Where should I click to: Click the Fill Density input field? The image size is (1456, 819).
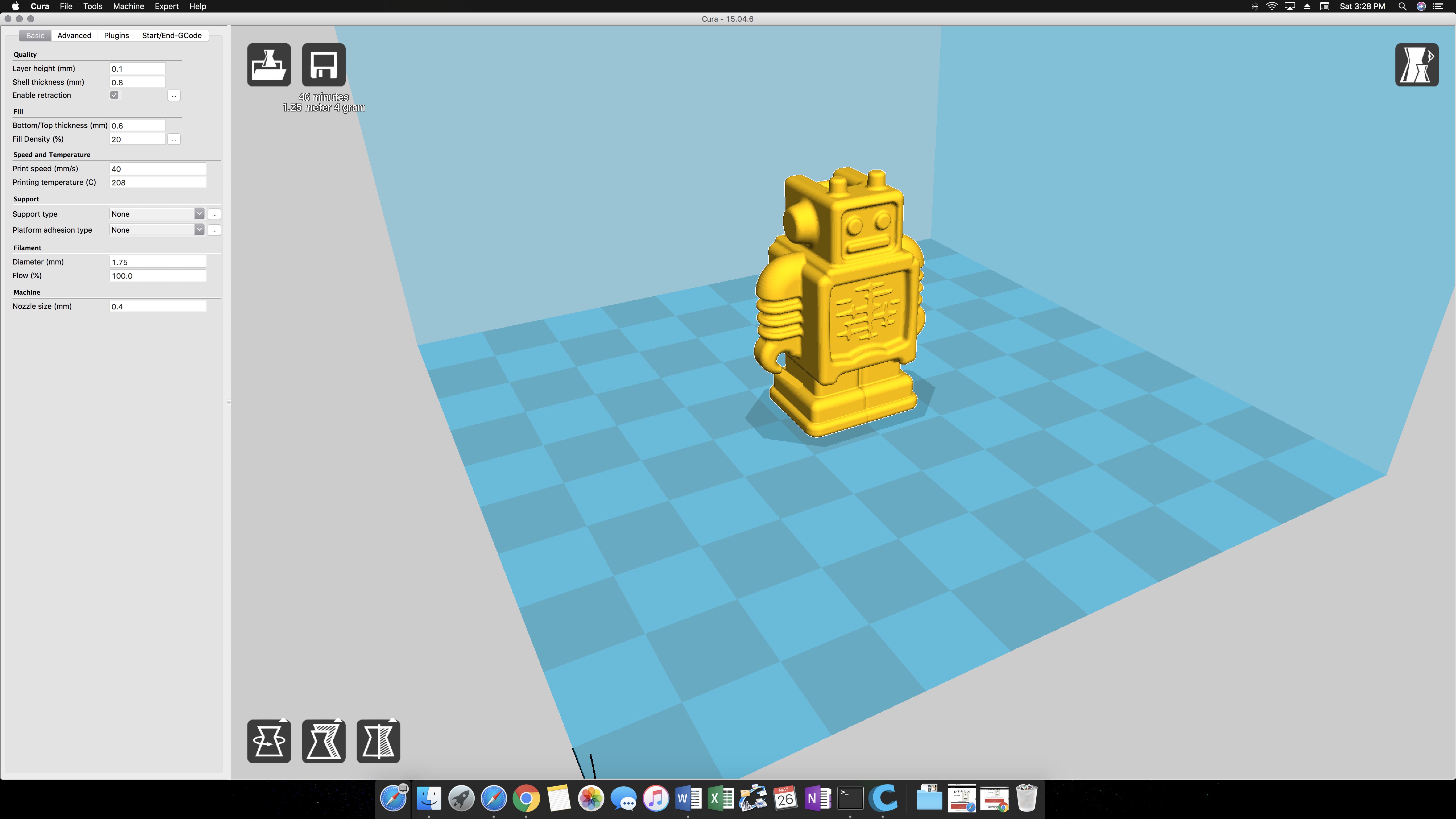(137, 139)
